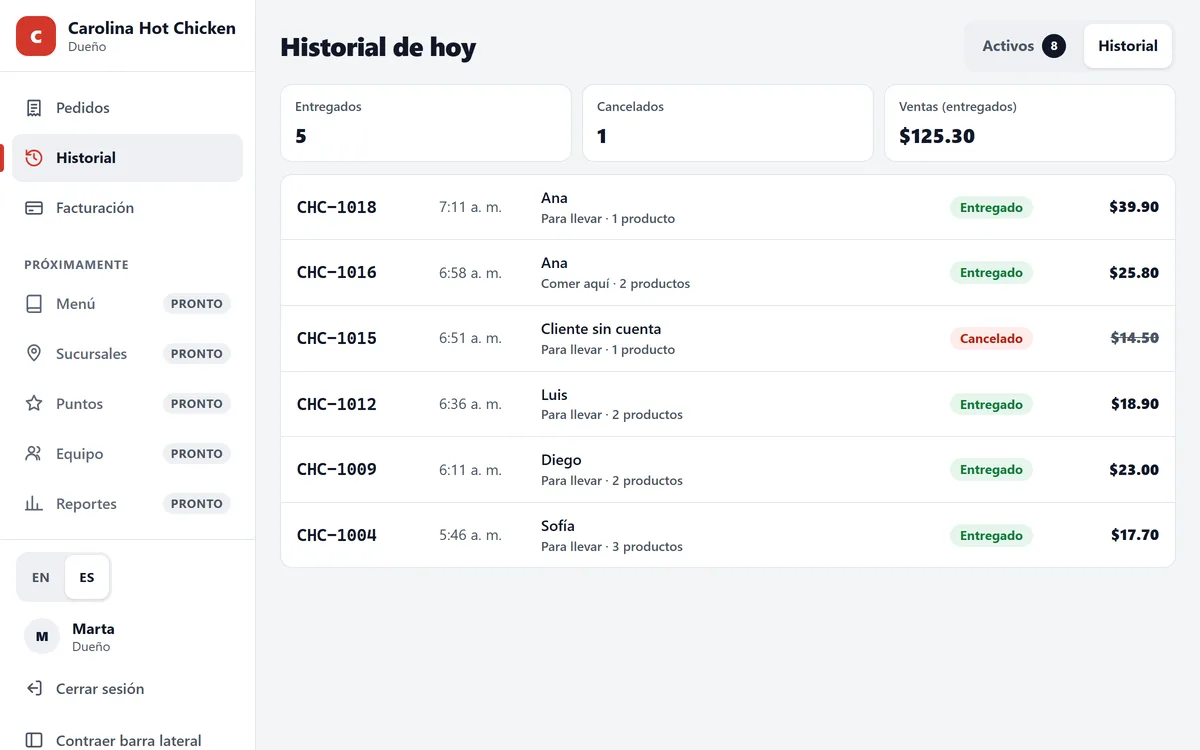Click the Facturación card icon
Viewport: 1200px width, 750px height.
(x=34, y=208)
